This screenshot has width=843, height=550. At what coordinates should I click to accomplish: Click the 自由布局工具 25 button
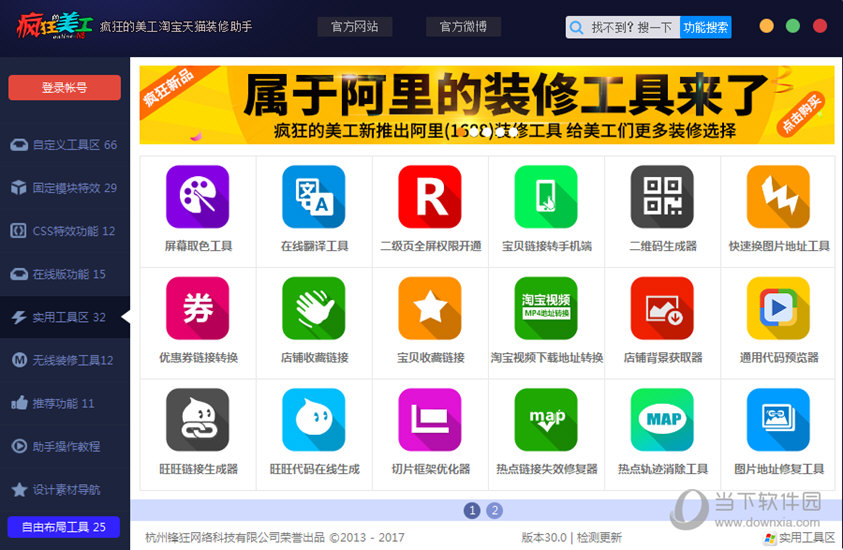(x=63, y=527)
